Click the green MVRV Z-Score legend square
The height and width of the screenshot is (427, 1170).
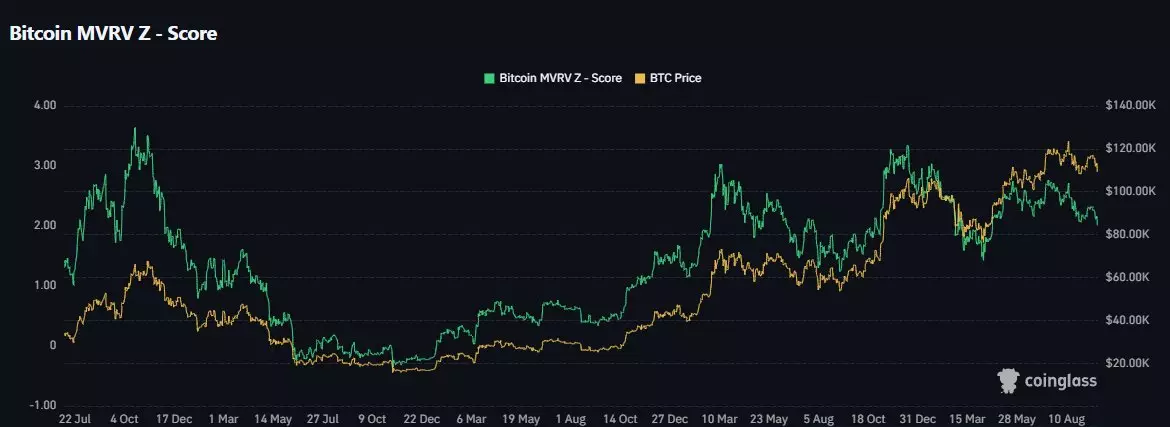pyautogui.click(x=489, y=78)
